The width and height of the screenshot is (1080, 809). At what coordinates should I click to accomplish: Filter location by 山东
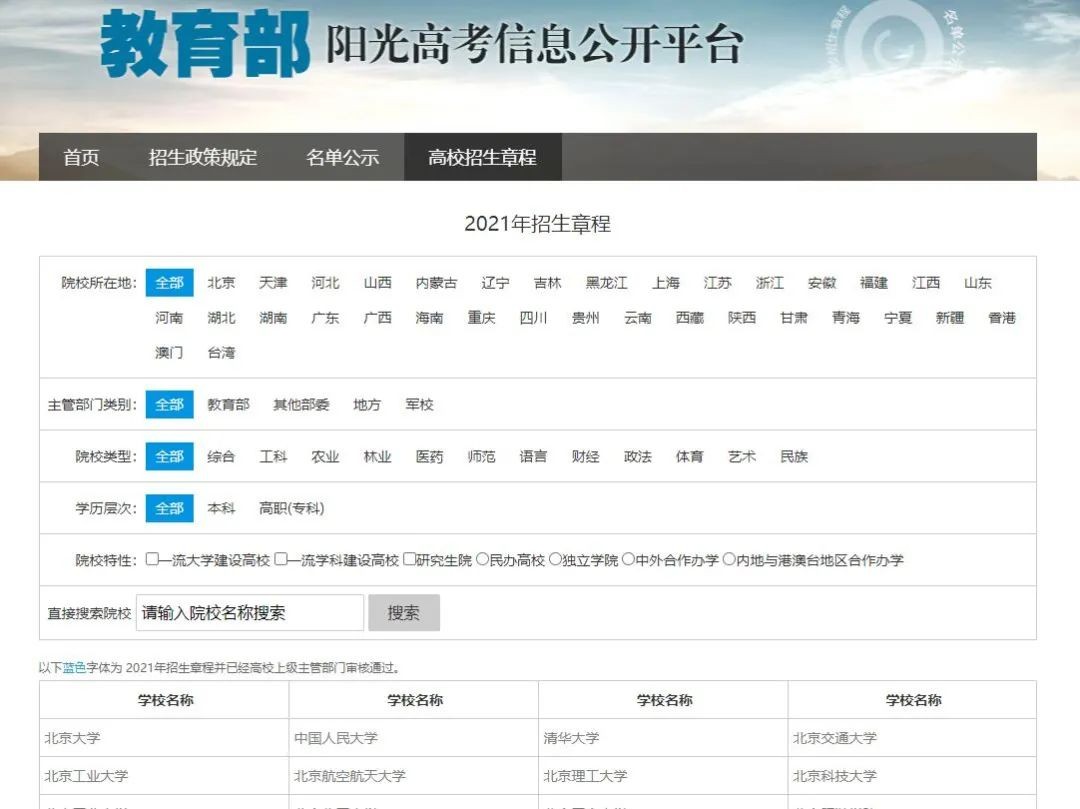pyautogui.click(x=977, y=283)
